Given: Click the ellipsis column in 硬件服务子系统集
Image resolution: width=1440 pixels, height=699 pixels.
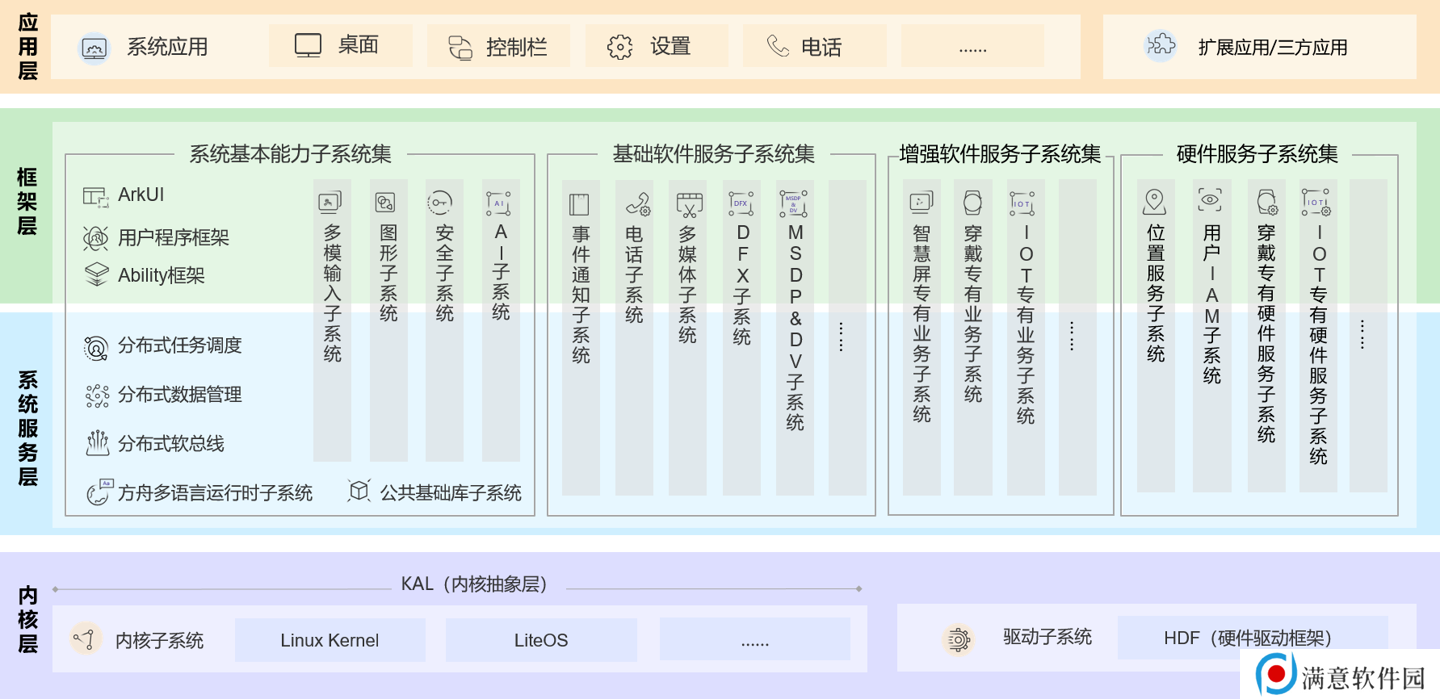Looking at the screenshot, I should 1368,335.
